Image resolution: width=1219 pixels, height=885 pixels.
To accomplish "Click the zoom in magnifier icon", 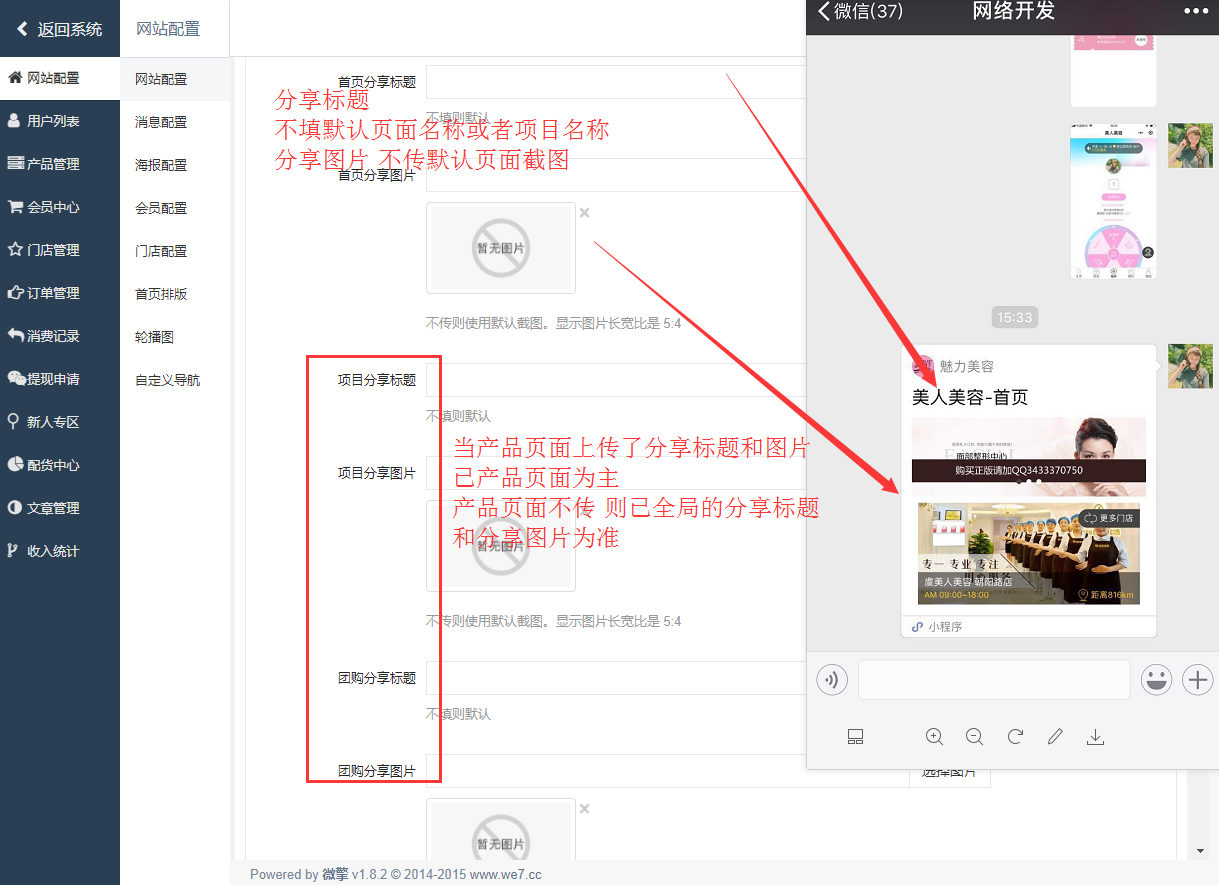I will [x=934, y=737].
